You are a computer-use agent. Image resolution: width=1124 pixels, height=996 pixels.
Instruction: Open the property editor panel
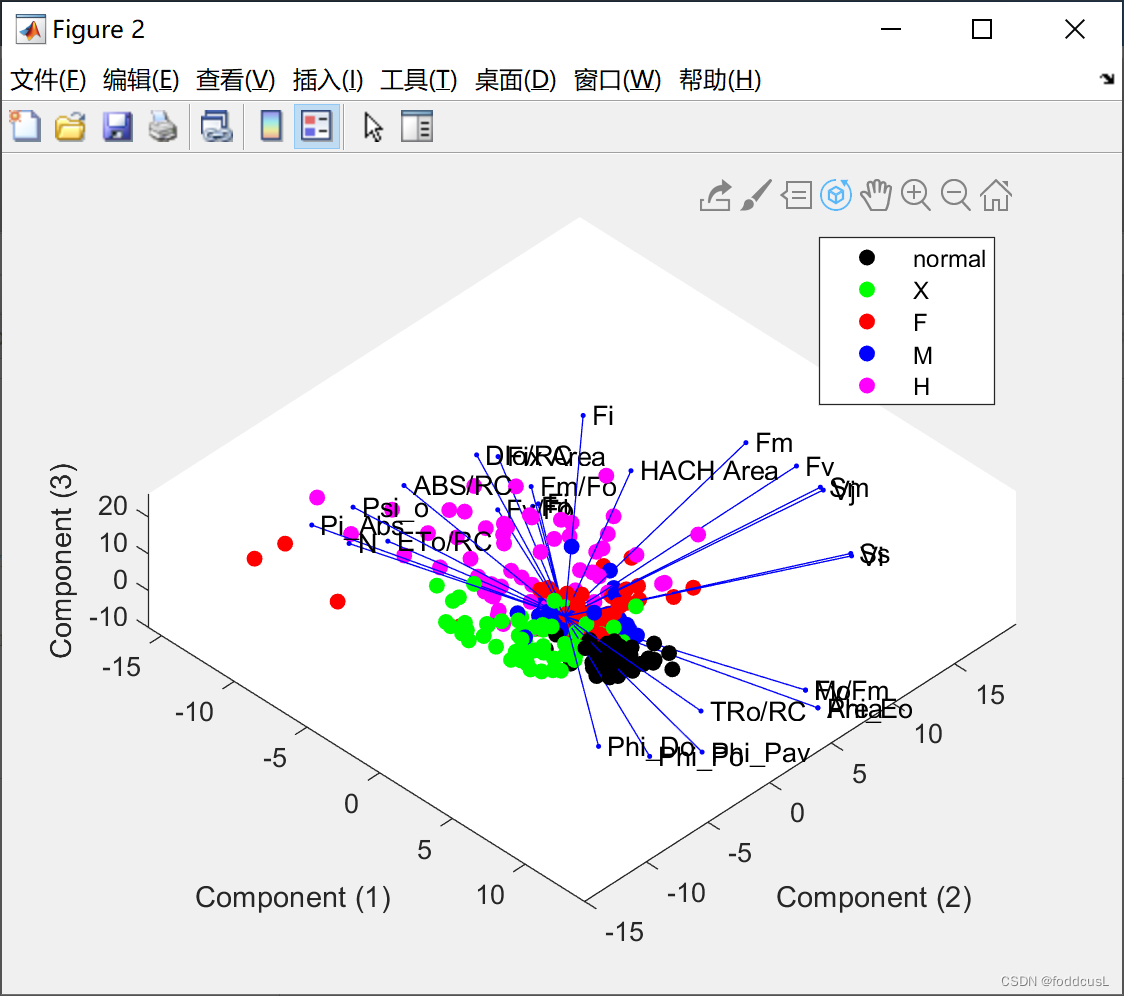[x=417, y=126]
